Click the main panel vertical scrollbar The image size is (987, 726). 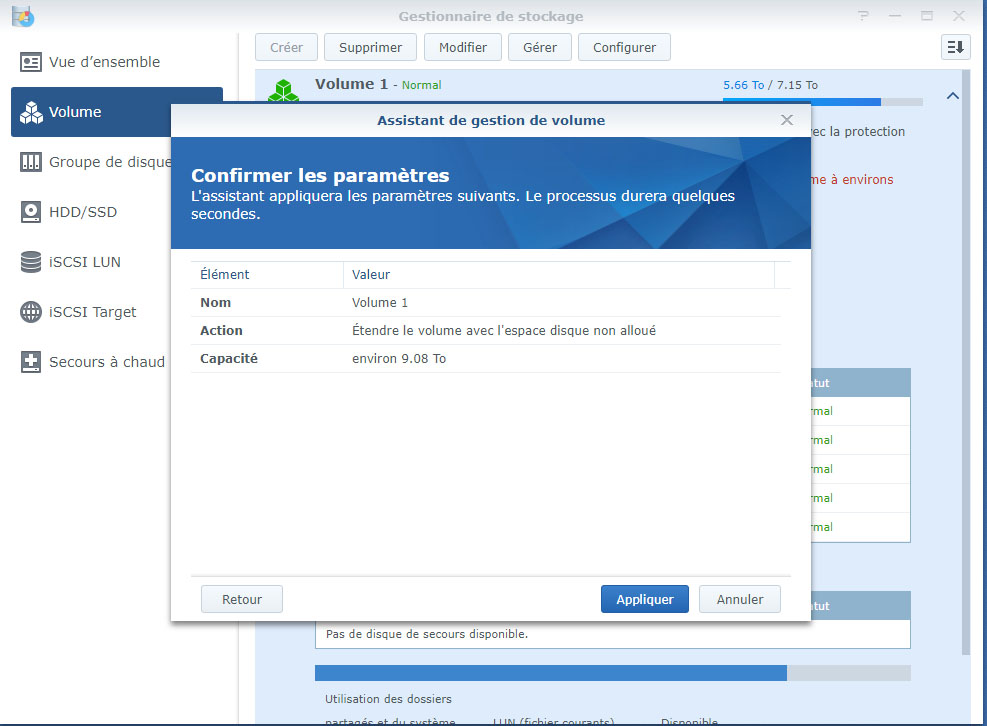tap(966, 365)
